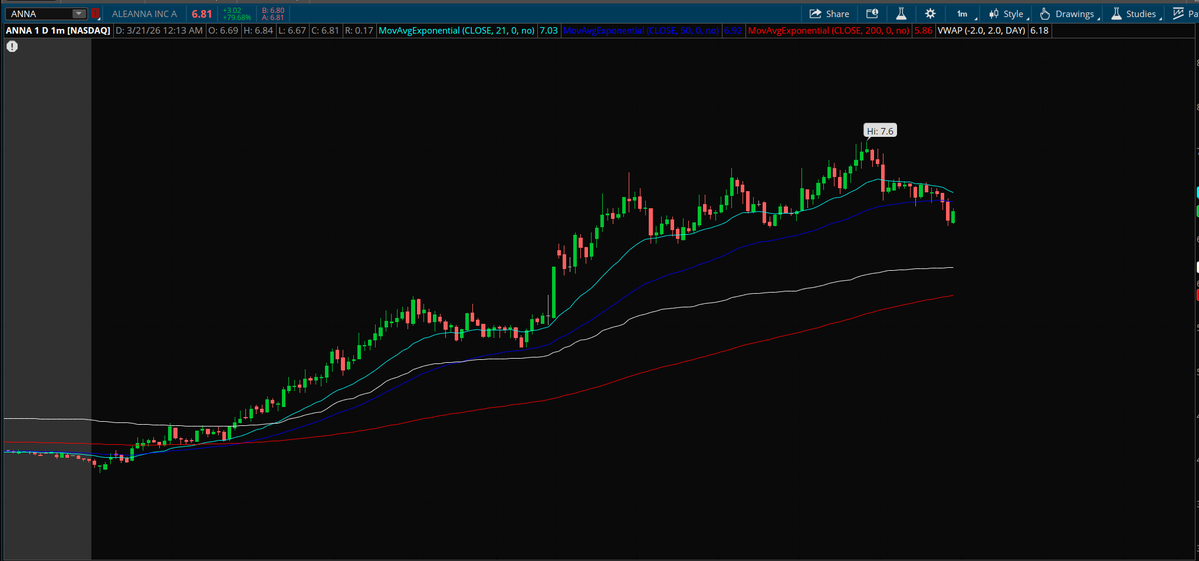
Task: Click the open value O: 6.69
Action: pos(223,31)
